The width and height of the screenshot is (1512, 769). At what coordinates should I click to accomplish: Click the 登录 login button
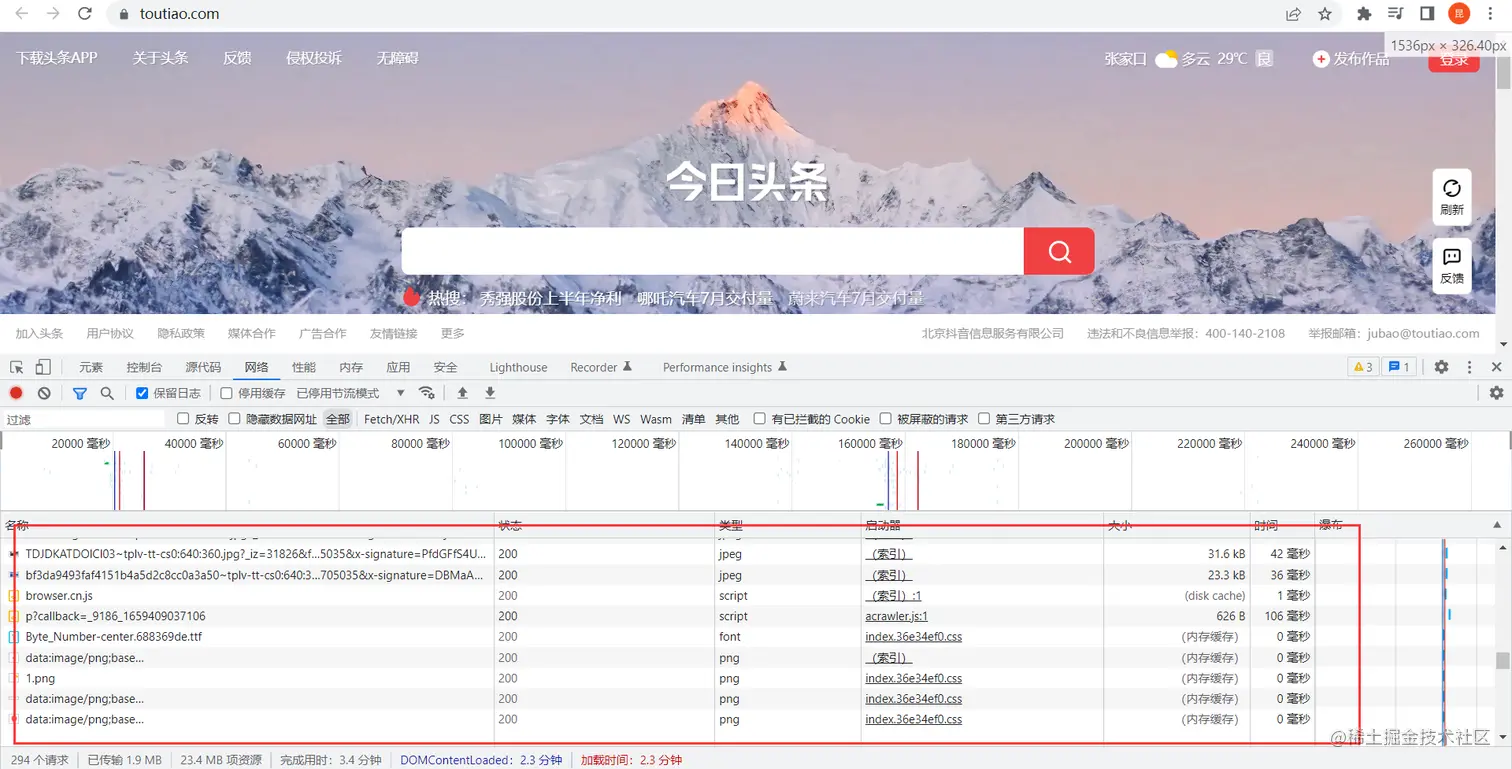pos(1453,60)
